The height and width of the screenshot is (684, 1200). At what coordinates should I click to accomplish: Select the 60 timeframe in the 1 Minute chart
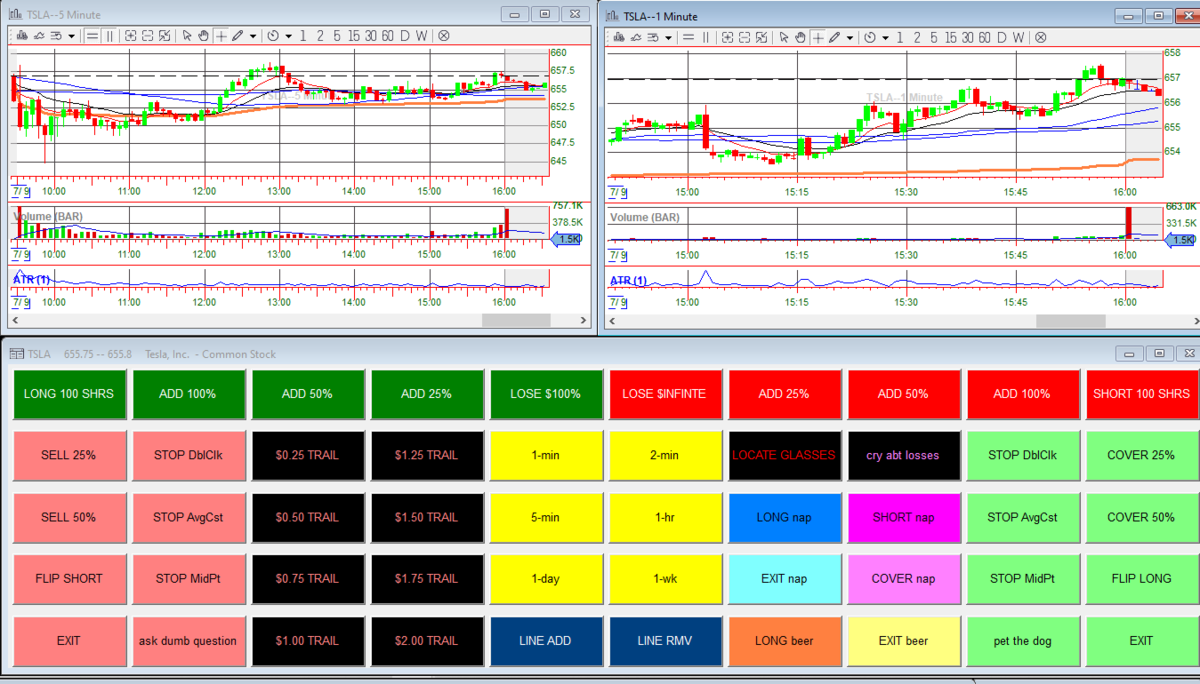[985, 37]
